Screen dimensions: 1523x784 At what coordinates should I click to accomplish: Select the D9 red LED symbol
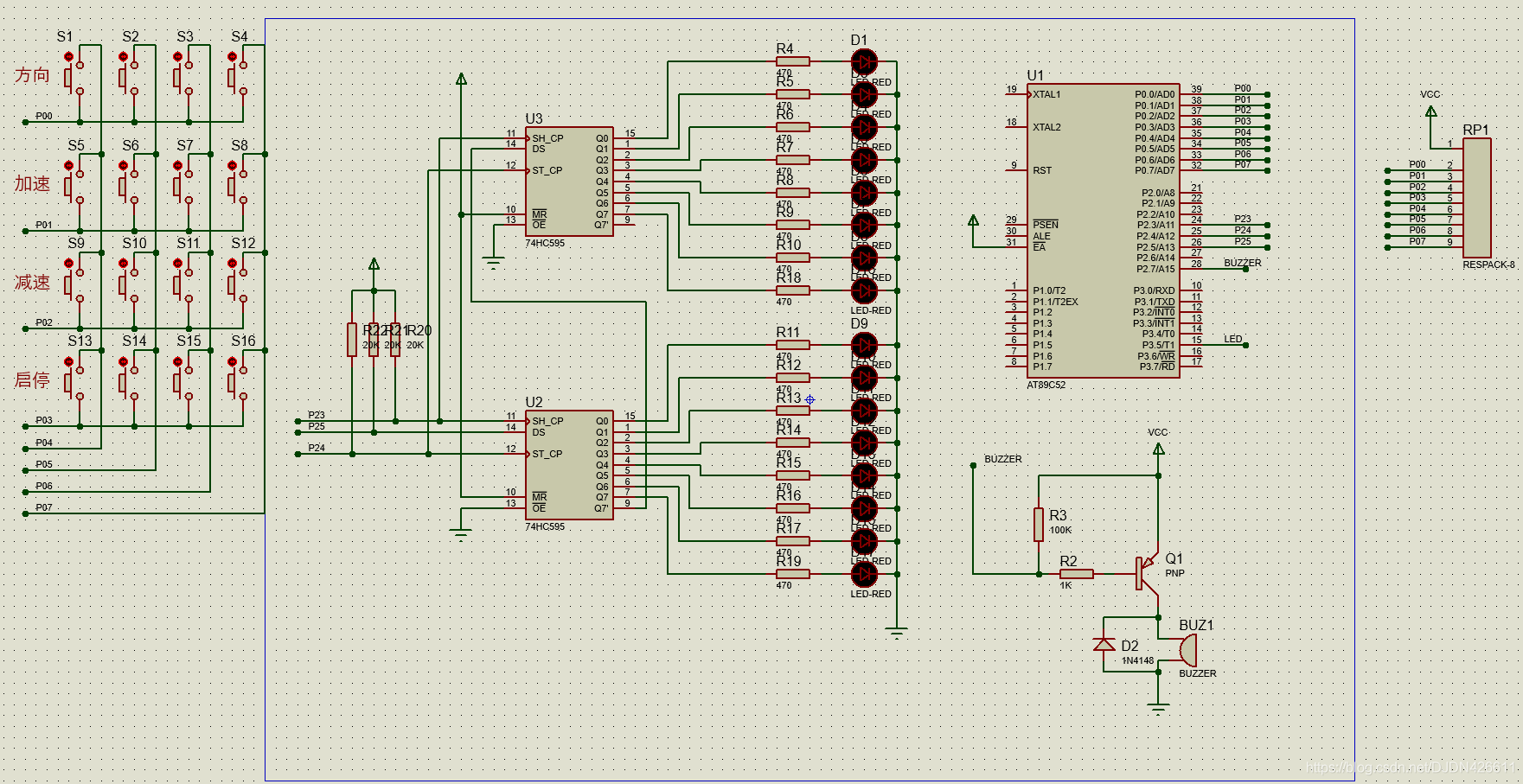864,346
